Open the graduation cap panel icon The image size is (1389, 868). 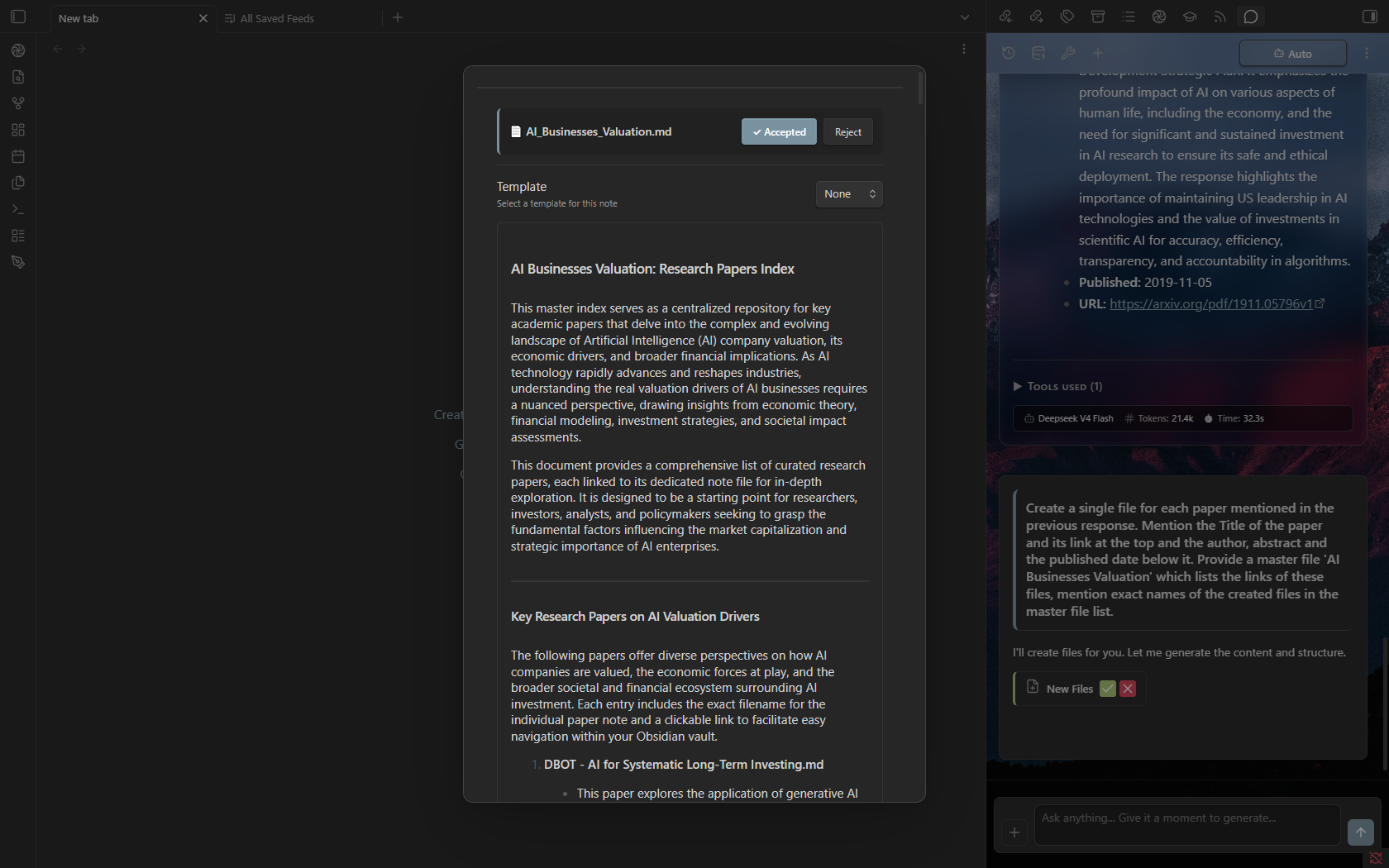click(x=1190, y=17)
